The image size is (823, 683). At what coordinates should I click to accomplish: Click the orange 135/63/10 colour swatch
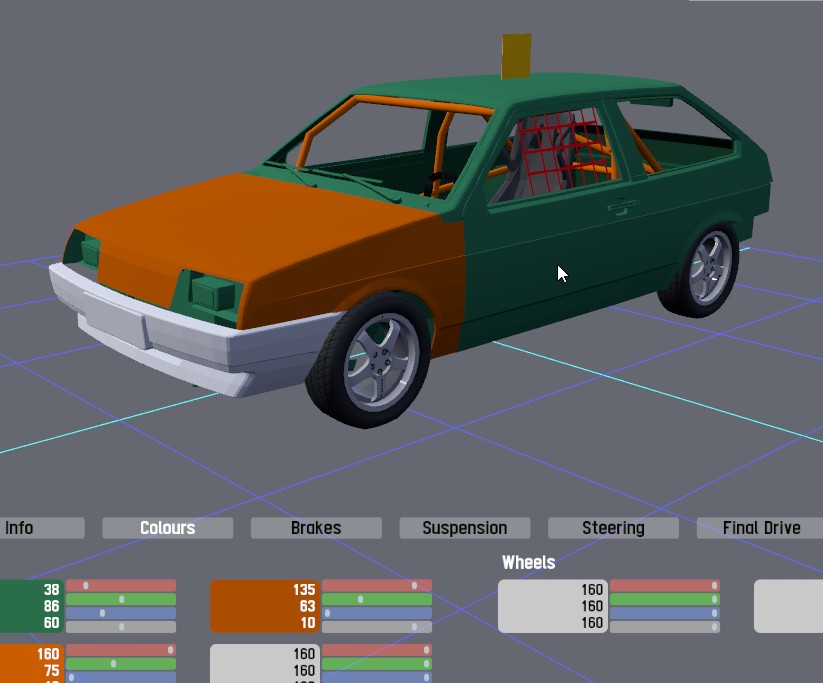tap(265, 606)
